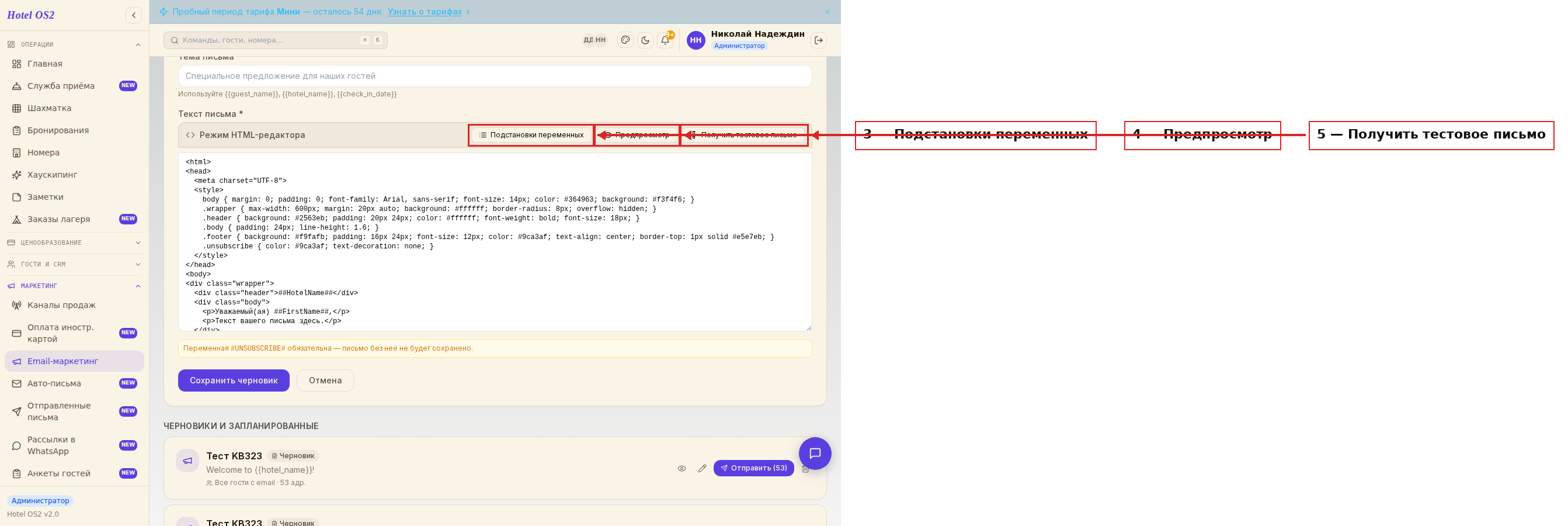Image resolution: width=1568 pixels, height=526 pixels.
Task: Click the user name Николай Надеждин
Action: 757,34
